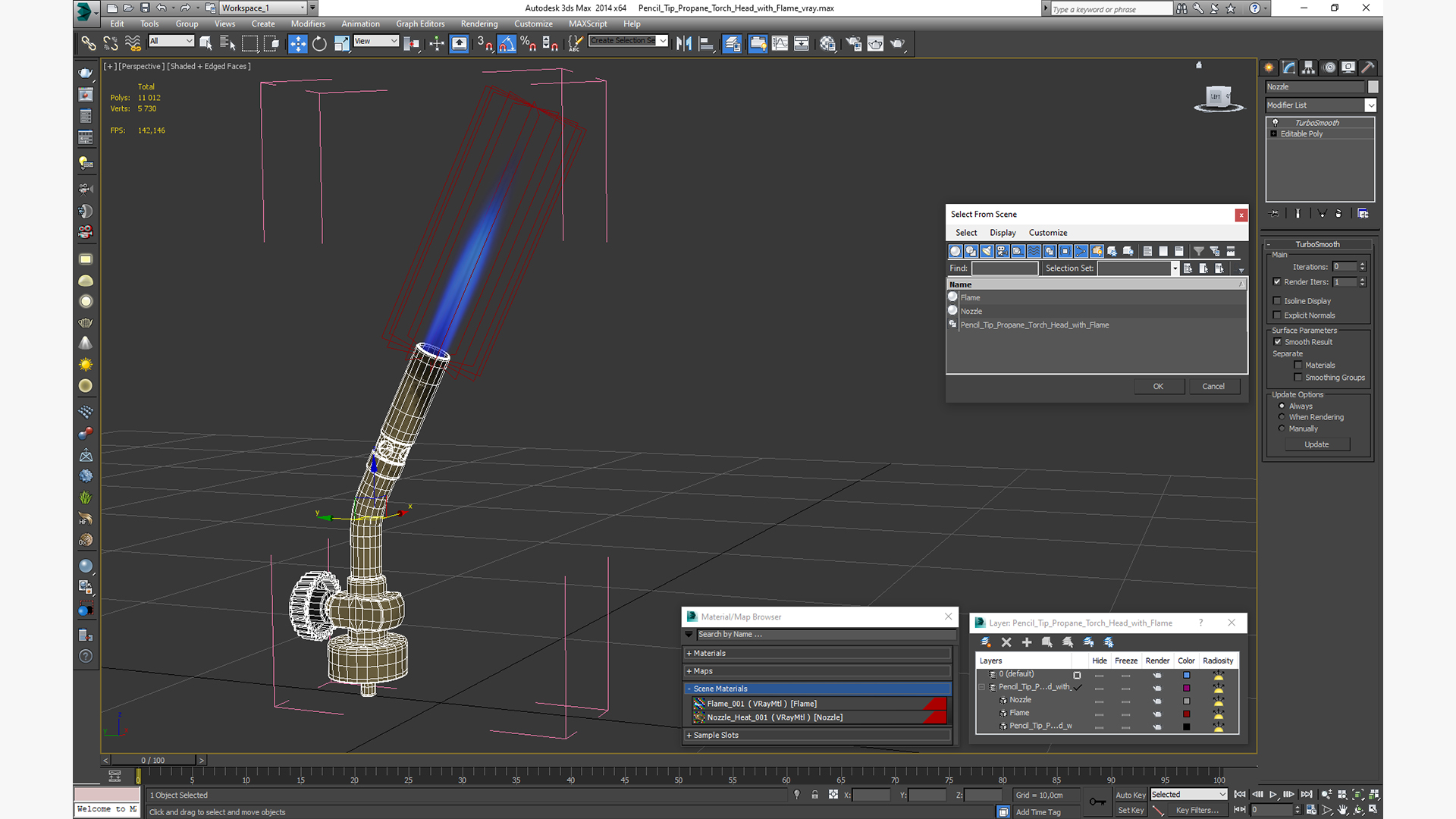This screenshot has width=1456, height=819.
Task: Open the Material Editor icon
Action: click(827, 44)
